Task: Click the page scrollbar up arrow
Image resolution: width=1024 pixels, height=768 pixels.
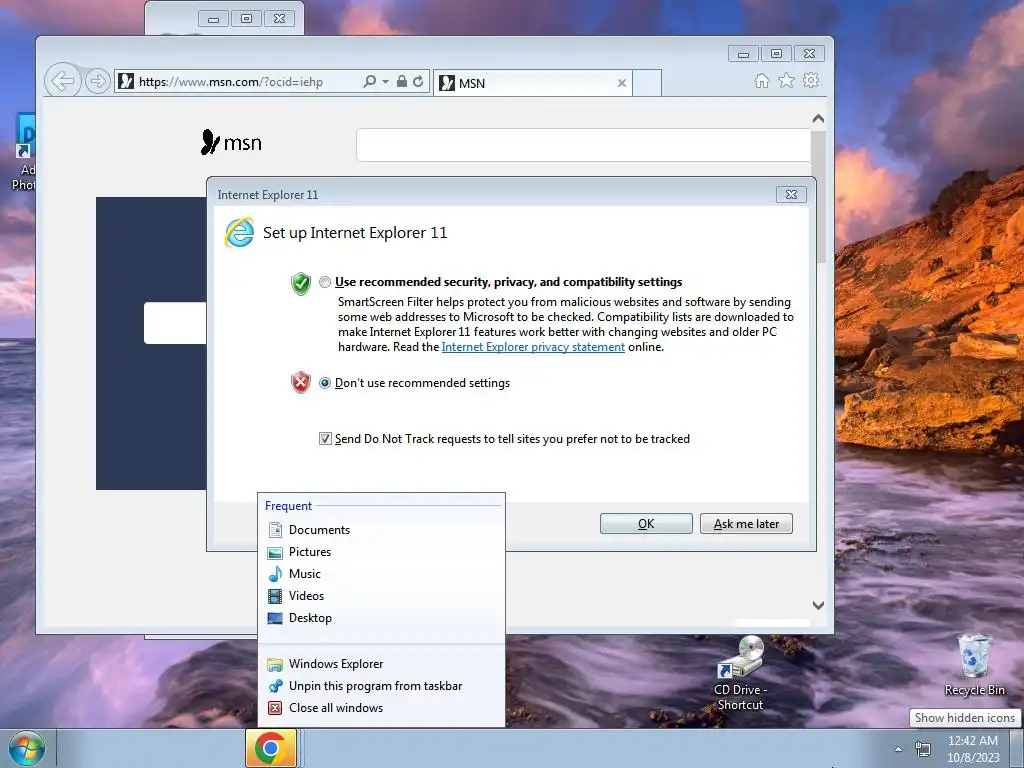Action: point(818,119)
